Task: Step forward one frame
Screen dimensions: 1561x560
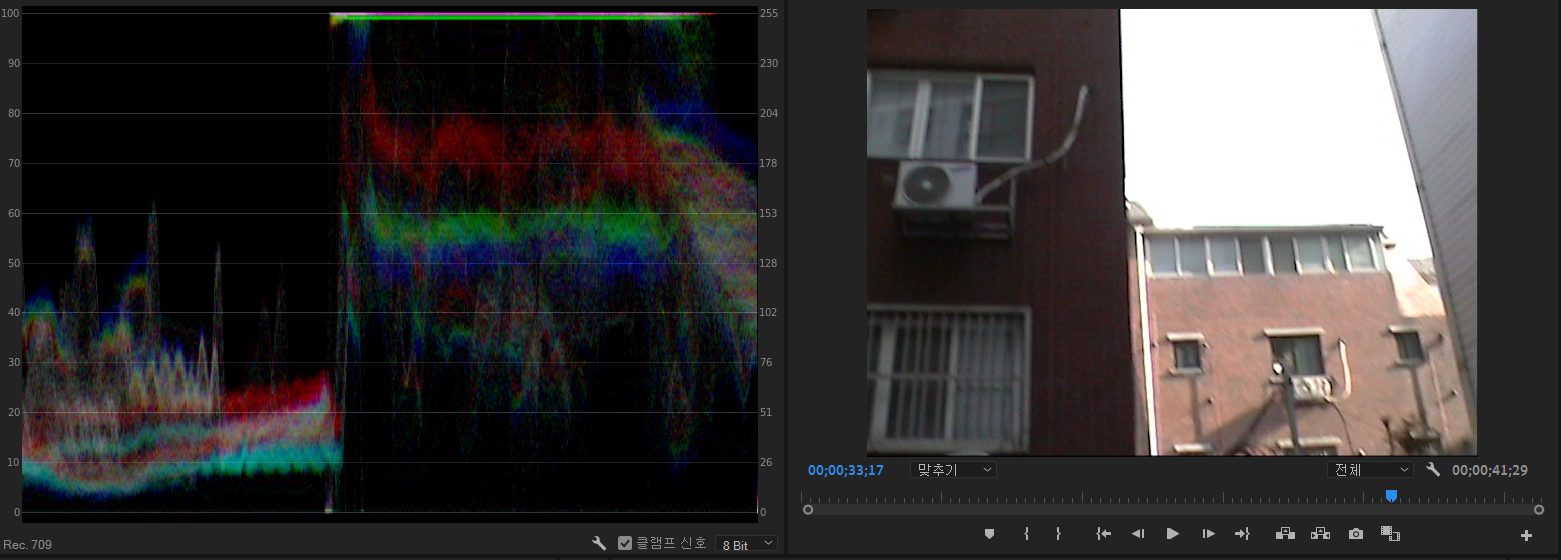Action: point(1208,534)
